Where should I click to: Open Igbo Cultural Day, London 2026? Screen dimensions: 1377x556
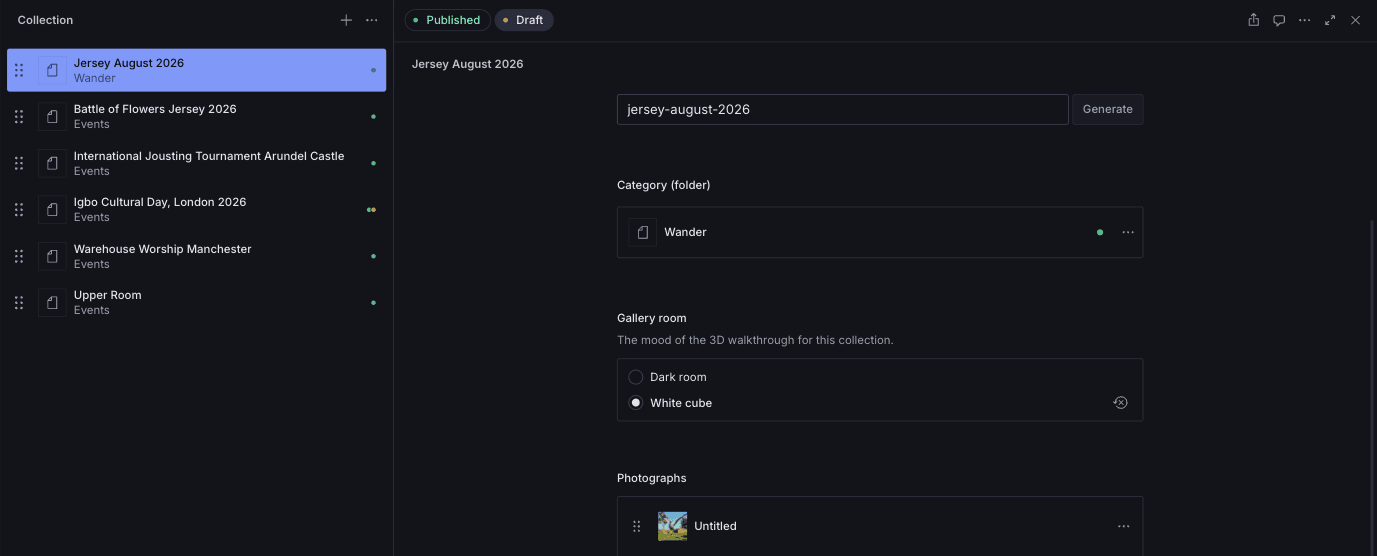(x=196, y=210)
